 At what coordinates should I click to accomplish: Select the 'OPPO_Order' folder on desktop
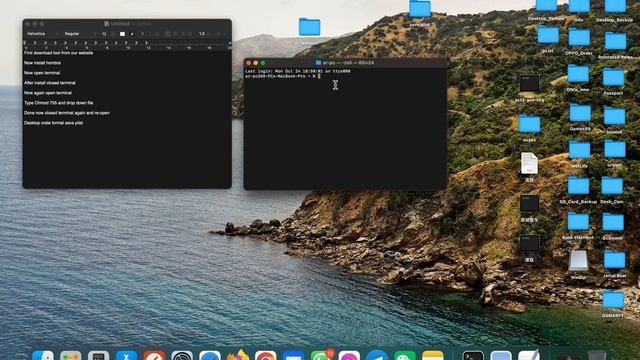579,38
